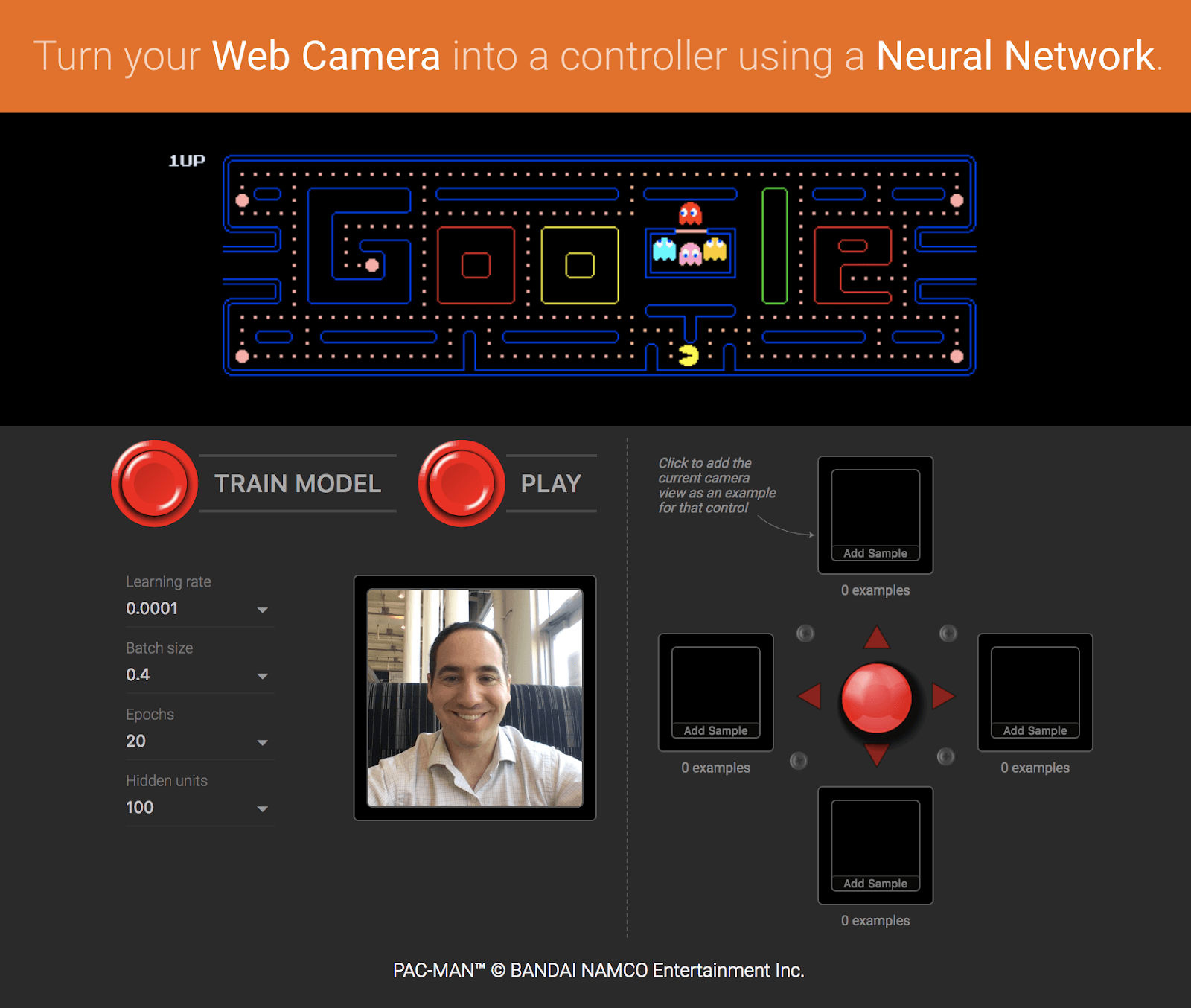Click the PAC-MAN BANDAI NAMCO copyright text
Image resolution: width=1191 pixels, height=1008 pixels.
point(598,971)
